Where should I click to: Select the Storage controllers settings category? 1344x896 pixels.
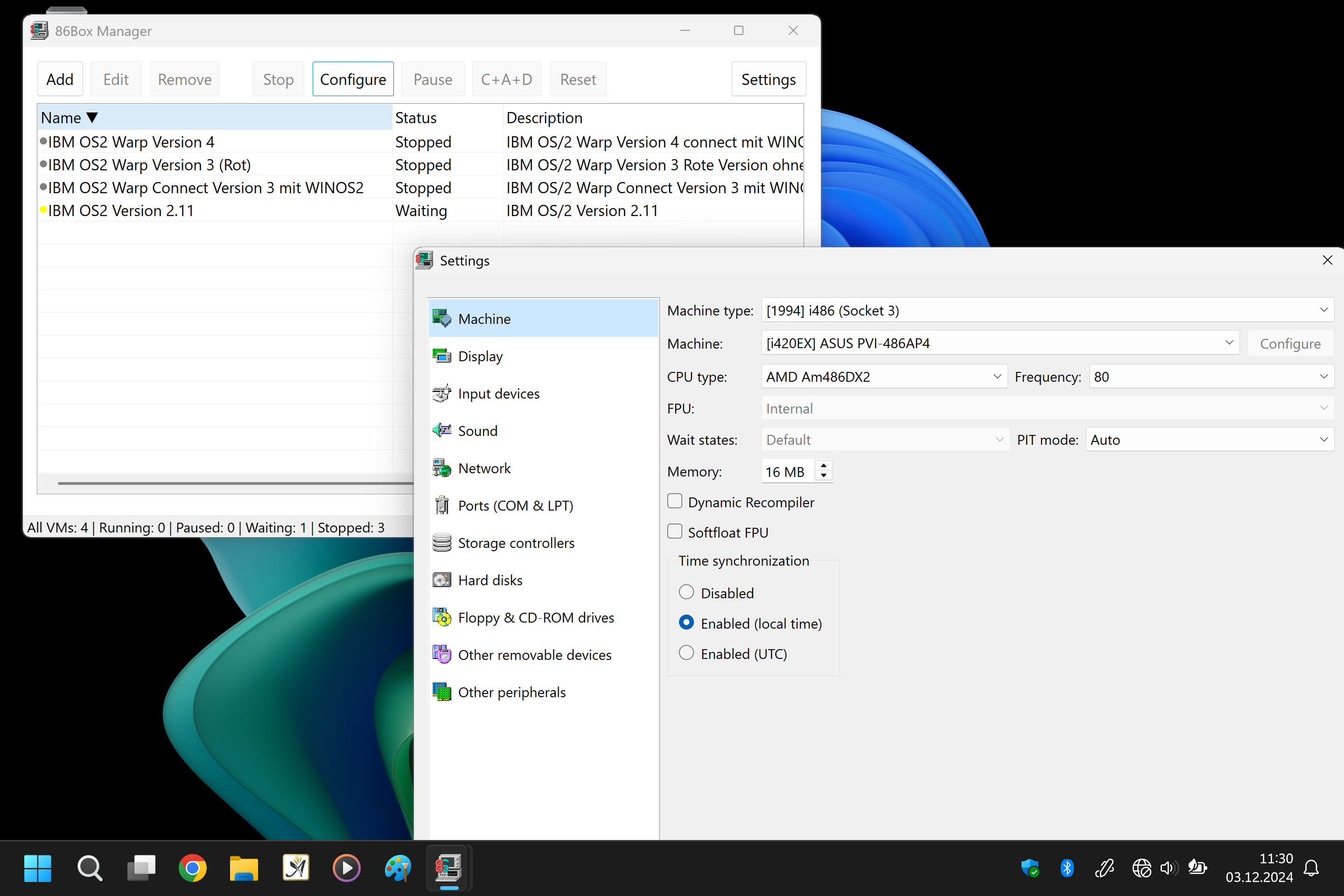click(543, 542)
